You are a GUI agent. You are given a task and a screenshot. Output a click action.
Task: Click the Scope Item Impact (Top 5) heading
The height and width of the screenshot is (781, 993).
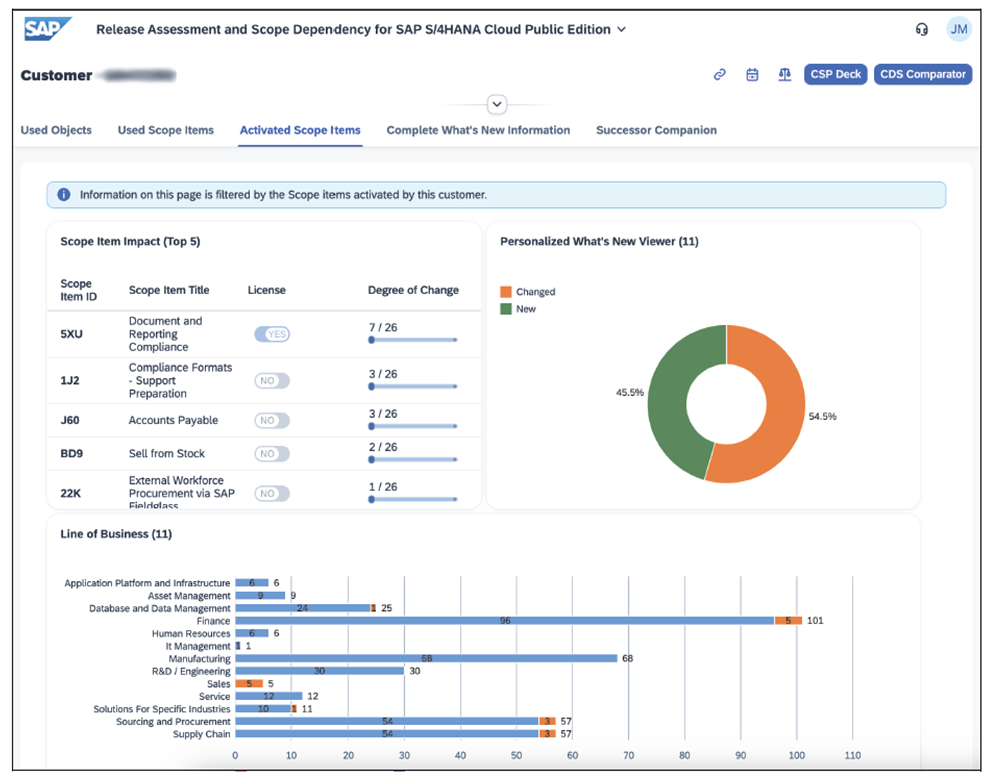coord(130,241)
